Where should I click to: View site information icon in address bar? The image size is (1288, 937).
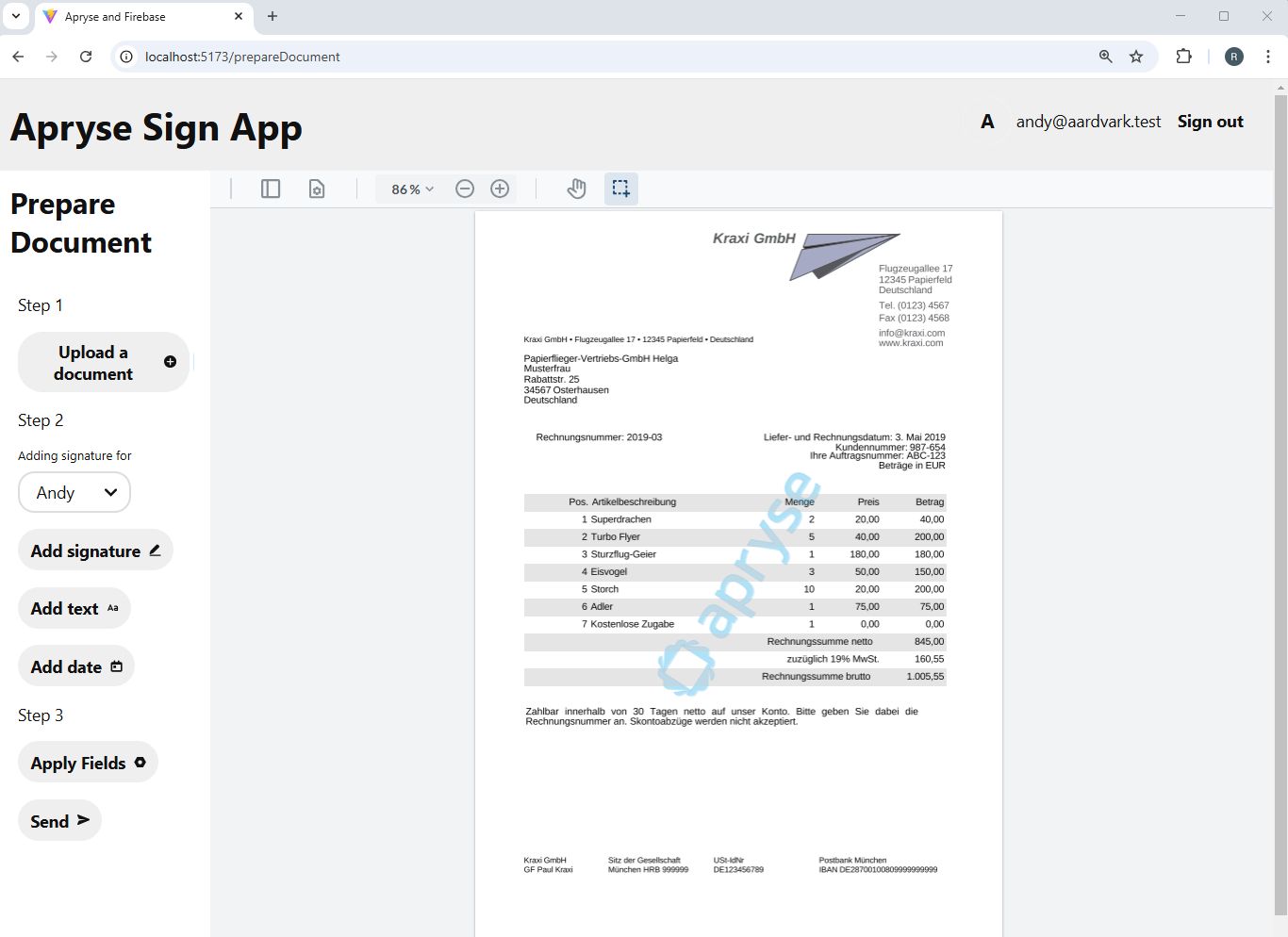125,57
